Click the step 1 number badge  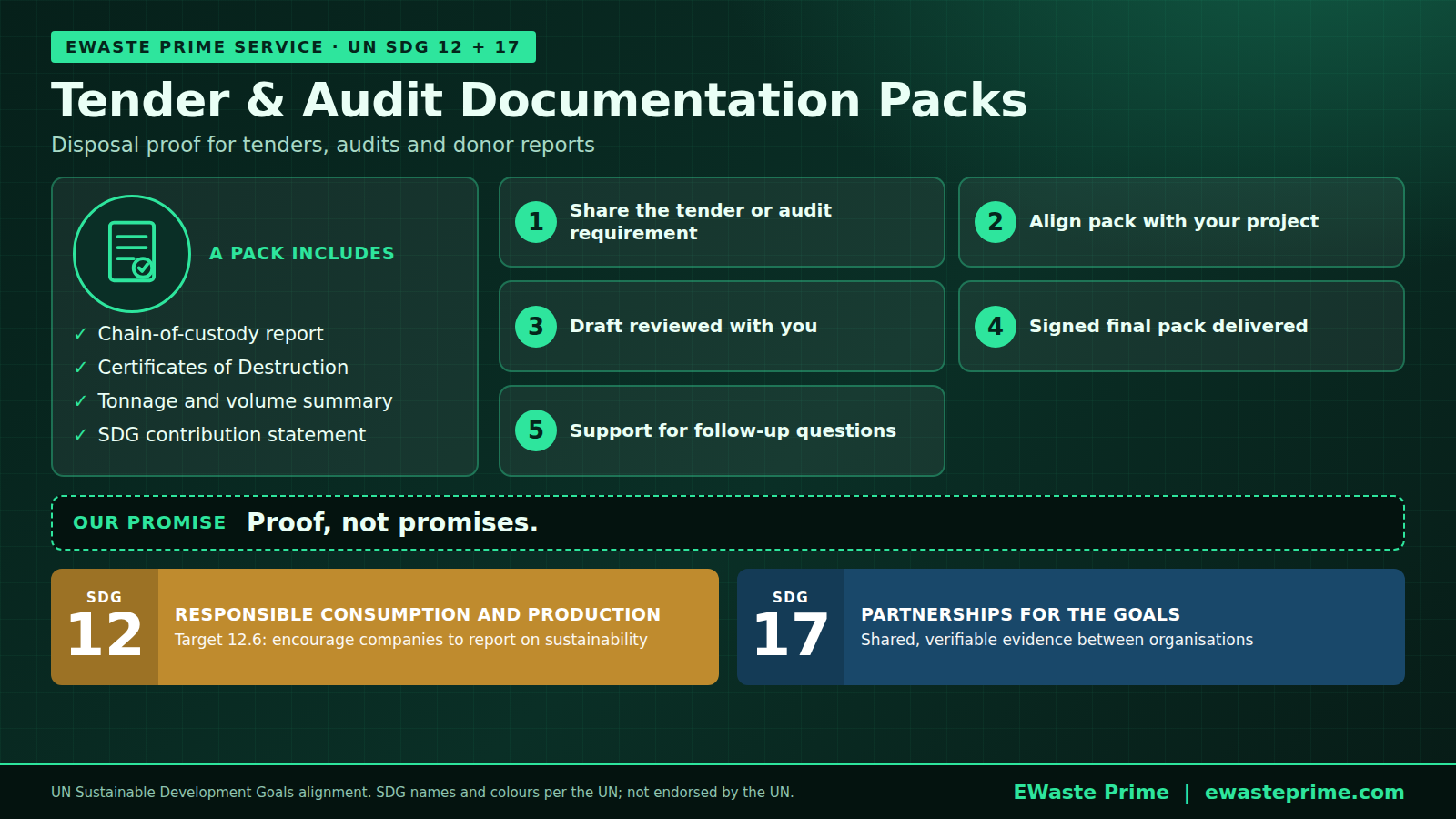tap(536, 222)
